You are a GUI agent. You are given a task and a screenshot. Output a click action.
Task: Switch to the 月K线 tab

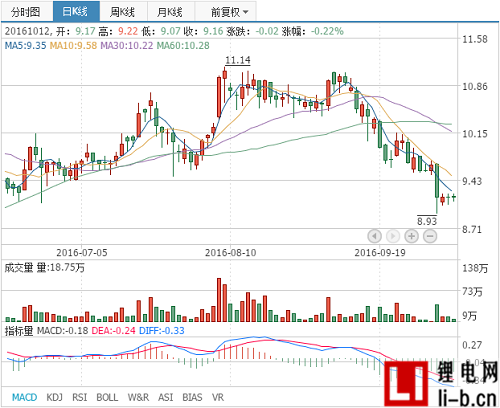(x=171, y=12)
